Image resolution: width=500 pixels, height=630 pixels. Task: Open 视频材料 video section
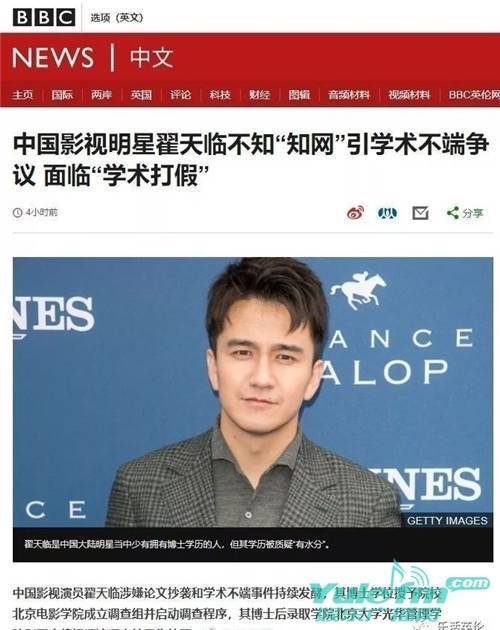(409, 95)
